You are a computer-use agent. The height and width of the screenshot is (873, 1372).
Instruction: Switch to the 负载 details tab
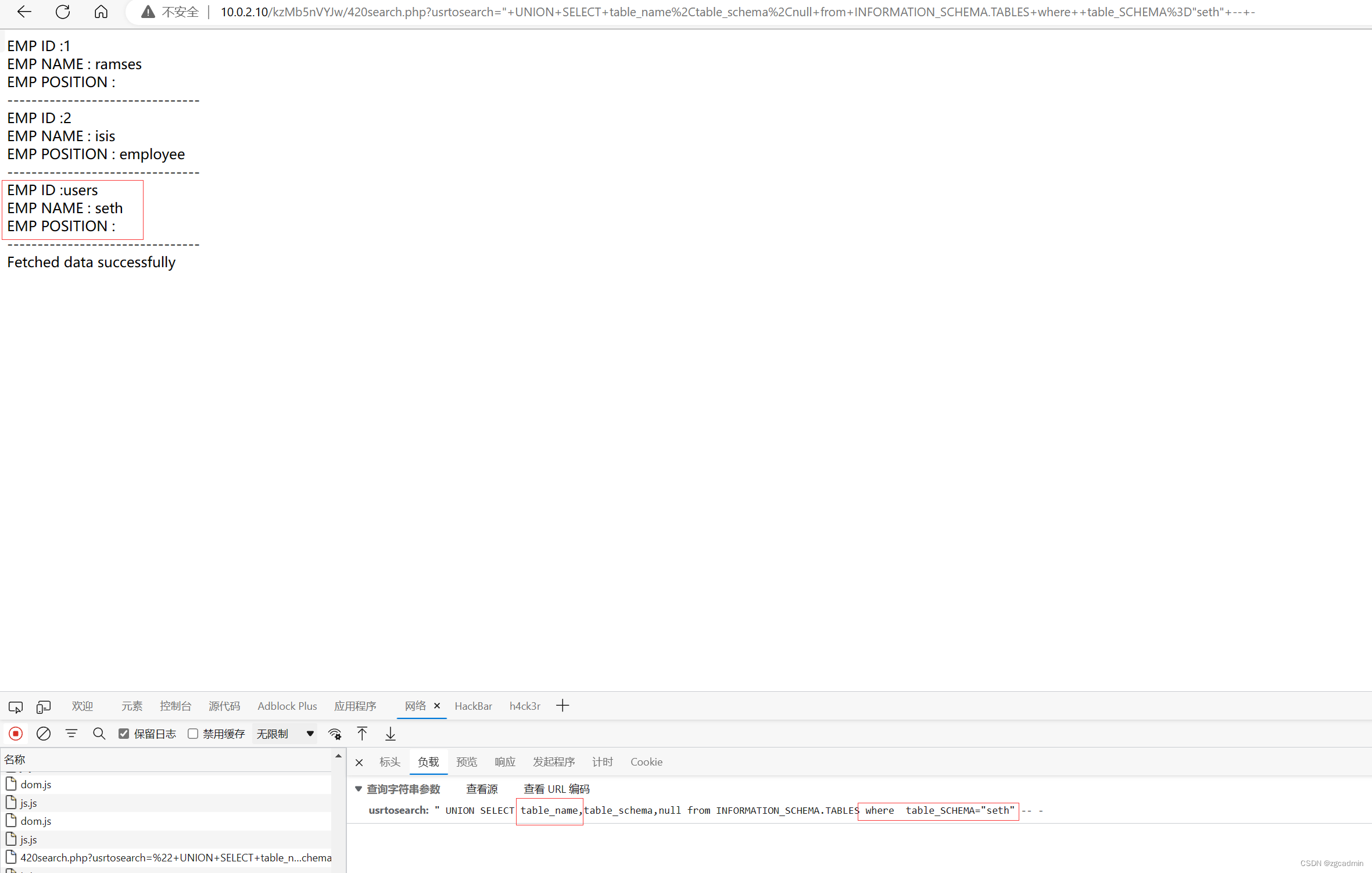pyautogui.click(x=428, y=761)
